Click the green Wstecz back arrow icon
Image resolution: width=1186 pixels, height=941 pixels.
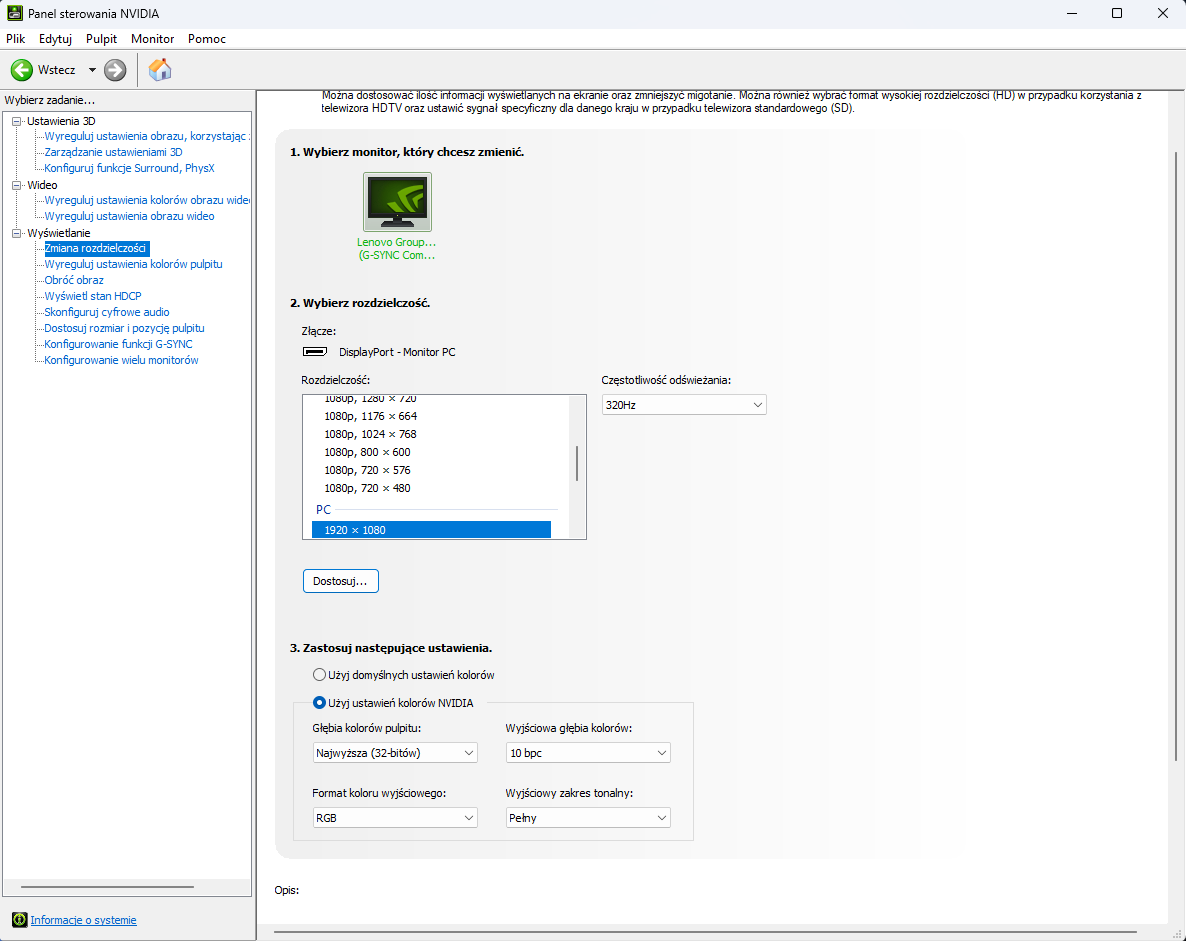tap(22, 70)
